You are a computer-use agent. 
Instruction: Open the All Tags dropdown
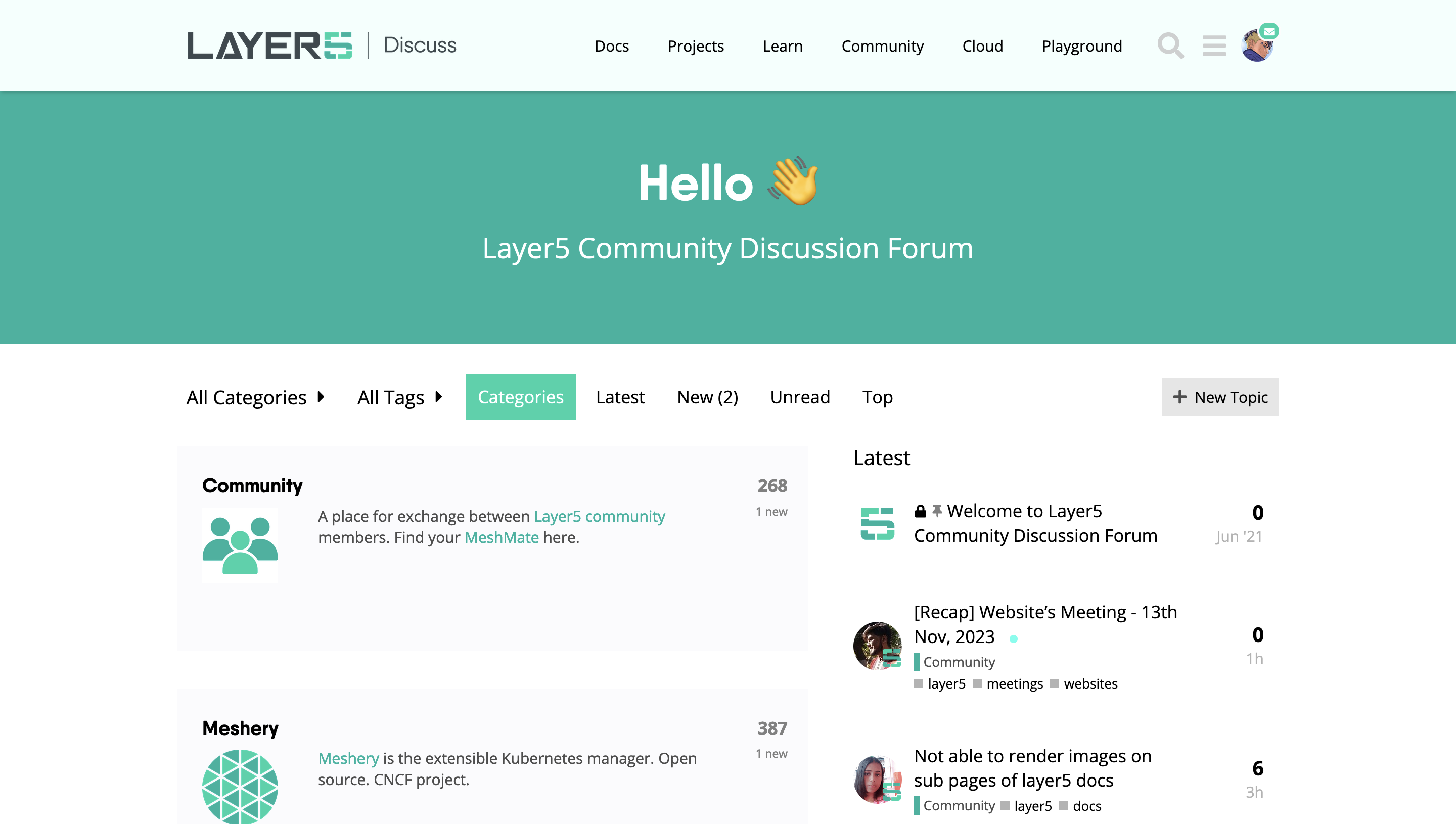(x=399, y=397)
